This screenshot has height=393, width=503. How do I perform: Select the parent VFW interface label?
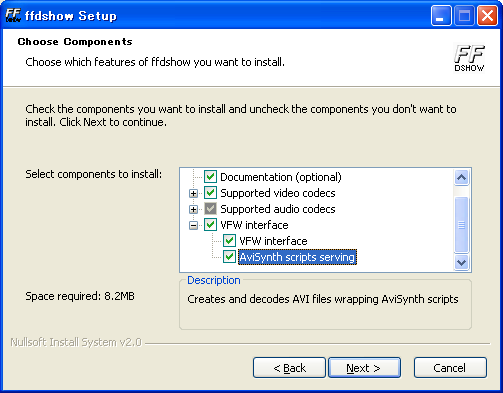(254, 225)
